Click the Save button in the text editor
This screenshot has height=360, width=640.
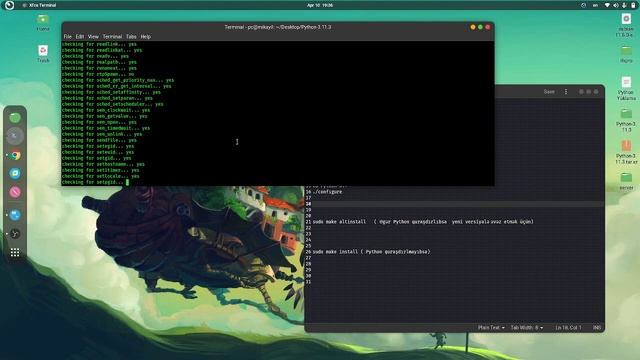[549, 92]
